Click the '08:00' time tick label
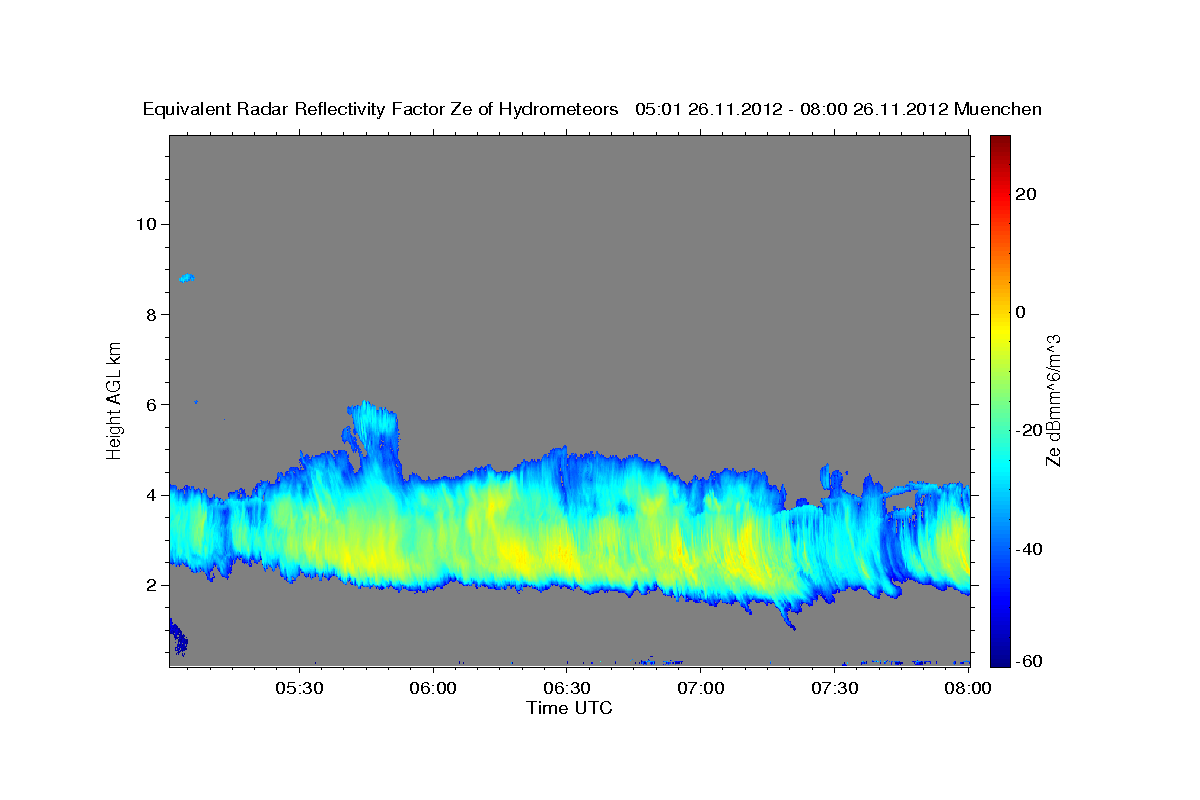The height and width of the screenshot is (800, 1200). [968, 689]
